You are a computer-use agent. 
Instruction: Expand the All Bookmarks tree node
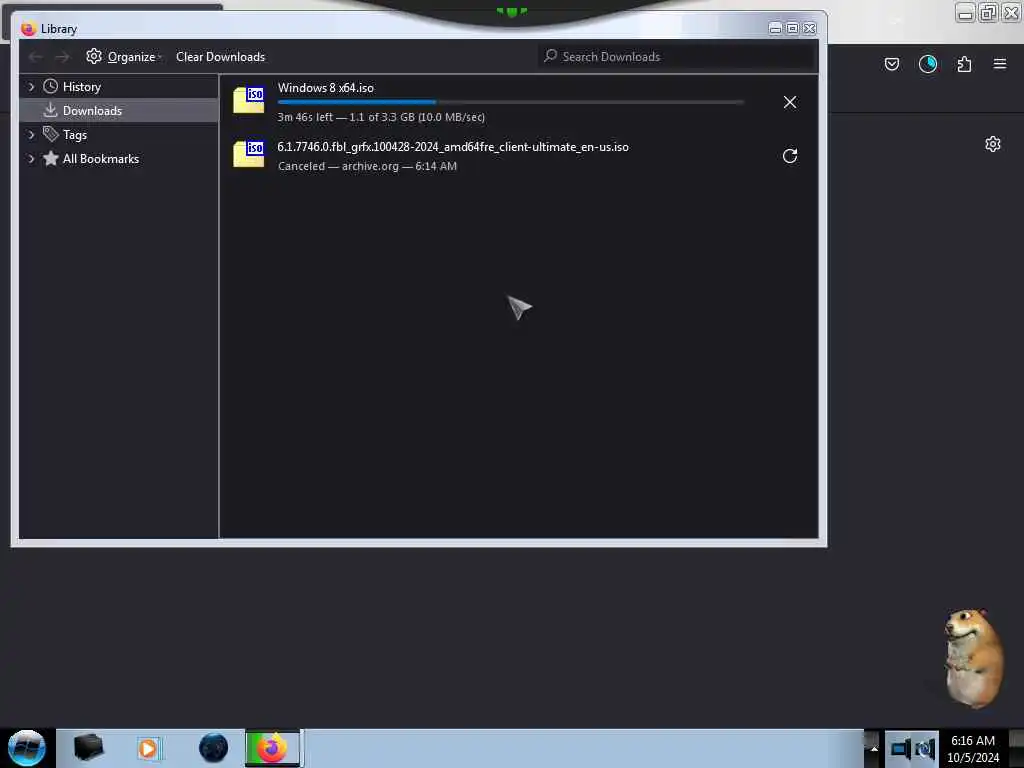31,159
